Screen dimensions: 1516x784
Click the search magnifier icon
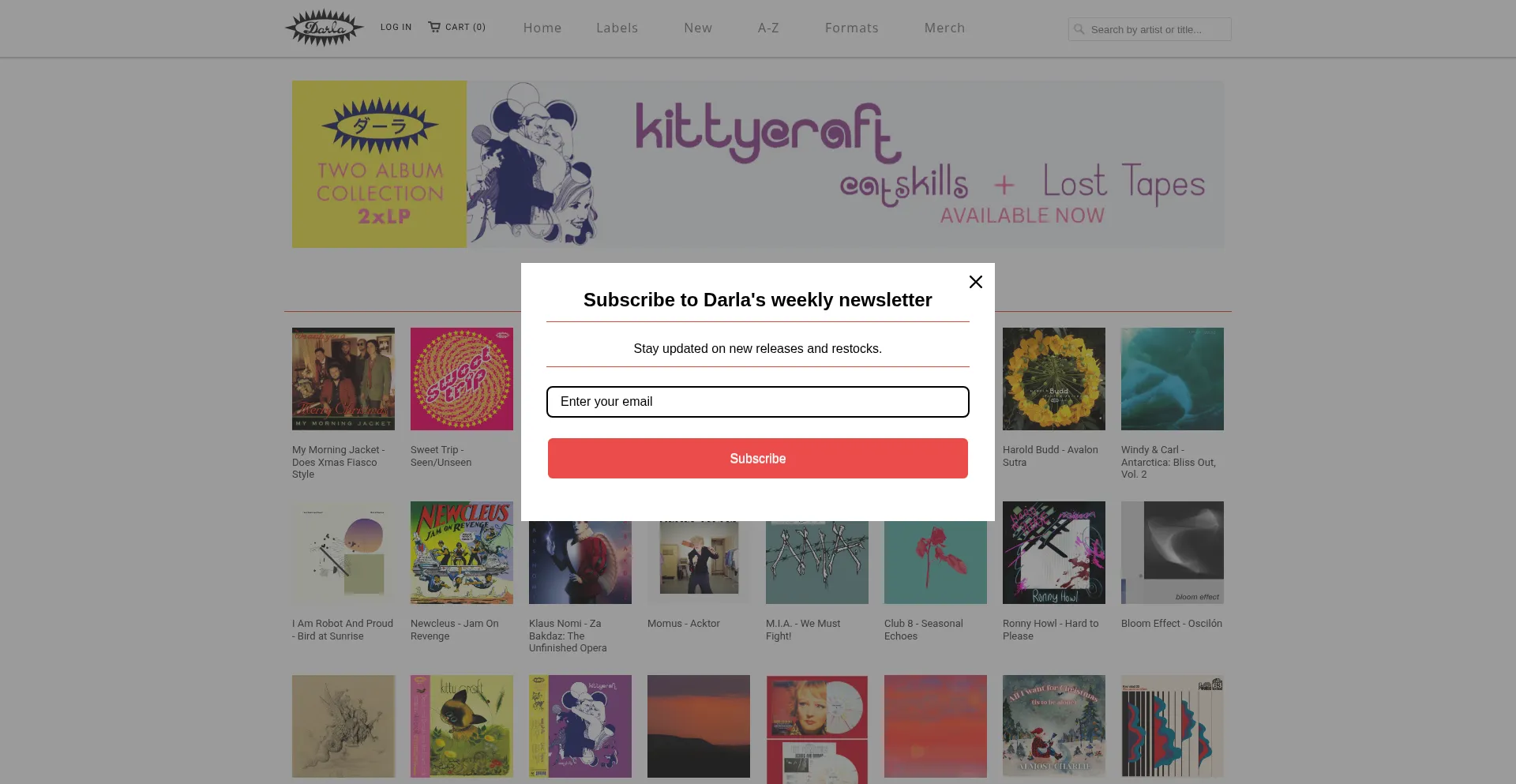[1079, 29]
